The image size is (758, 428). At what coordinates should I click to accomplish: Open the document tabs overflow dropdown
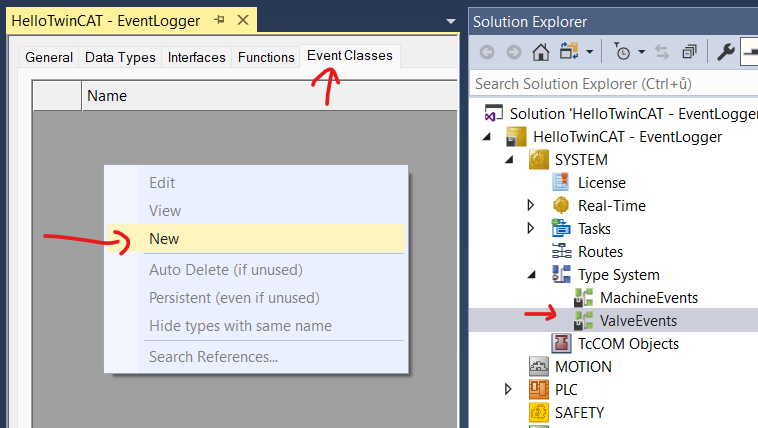449,21
